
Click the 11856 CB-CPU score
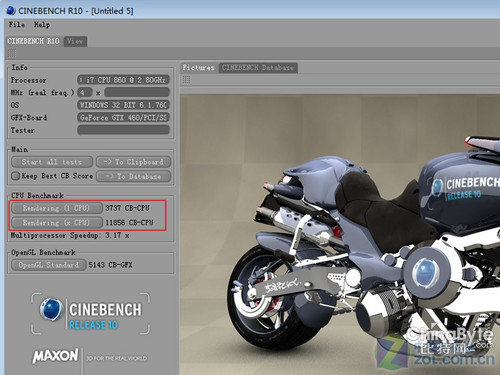coord(129,222)
